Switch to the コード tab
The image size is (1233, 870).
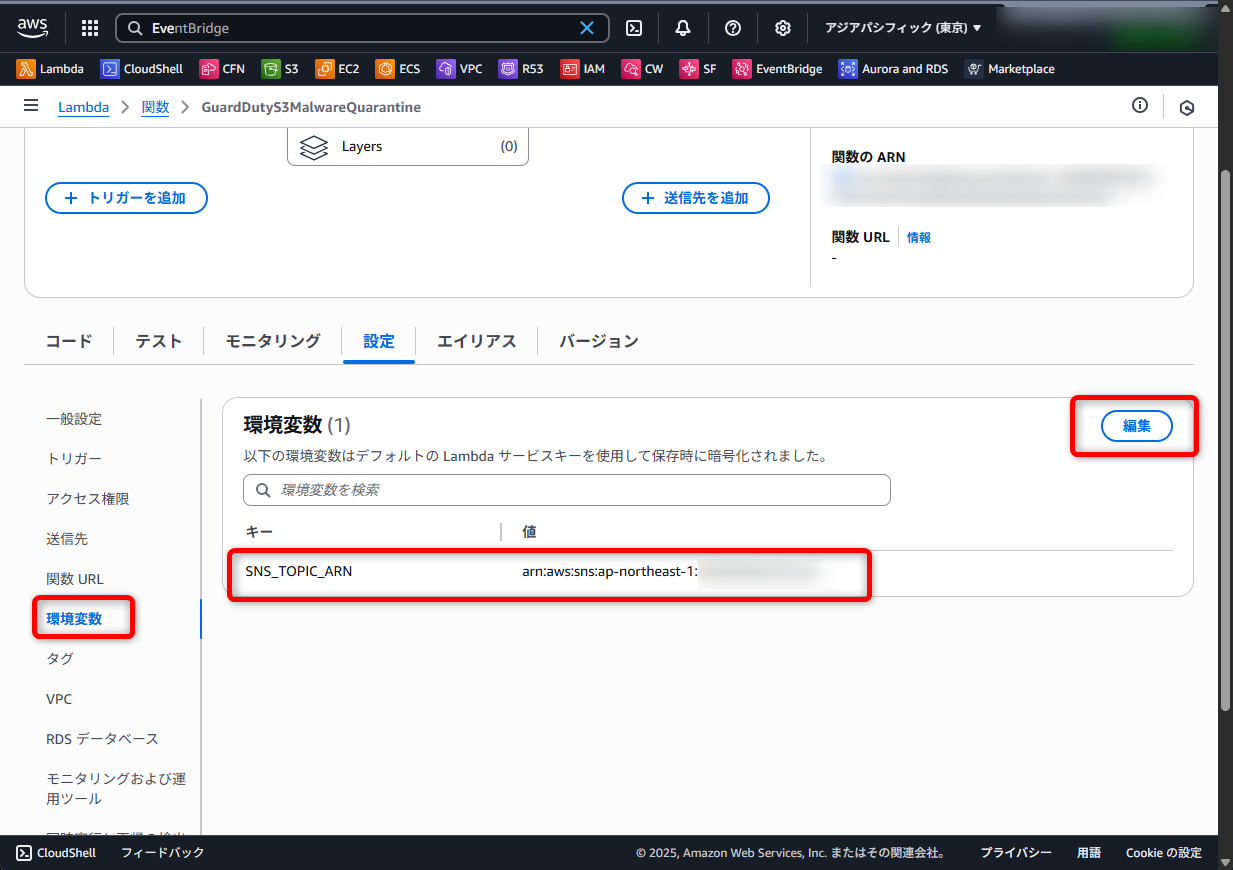click(x=69, y=341)
